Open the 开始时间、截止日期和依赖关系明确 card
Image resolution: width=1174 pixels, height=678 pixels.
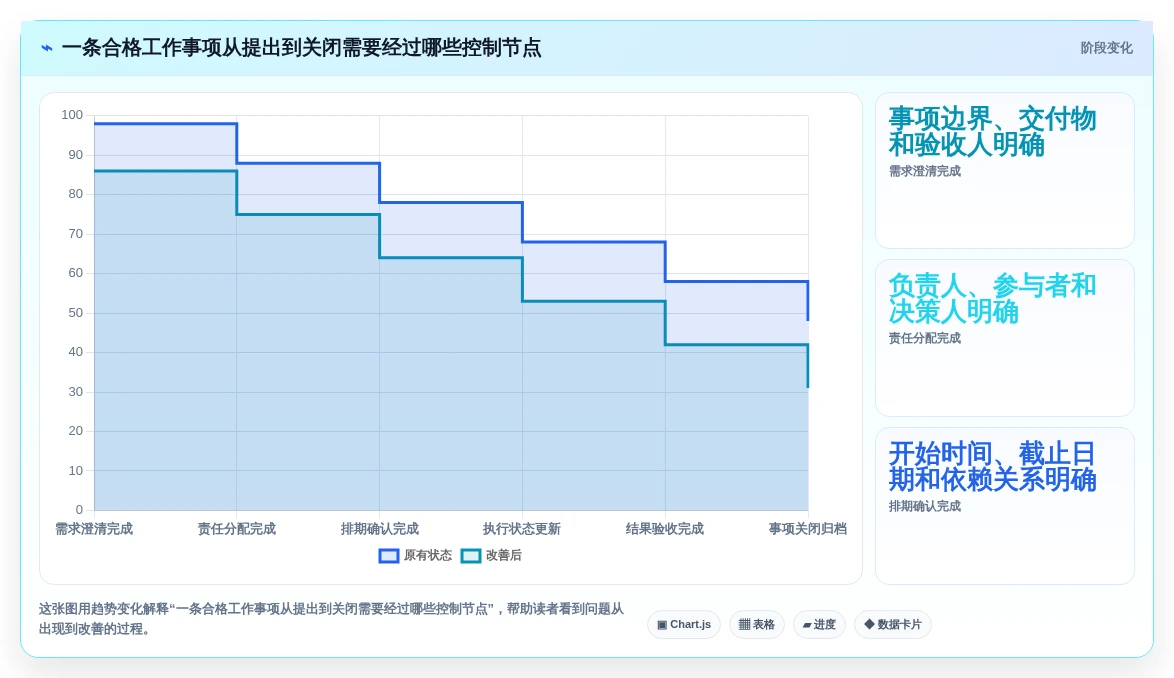tap(1005, 506)
